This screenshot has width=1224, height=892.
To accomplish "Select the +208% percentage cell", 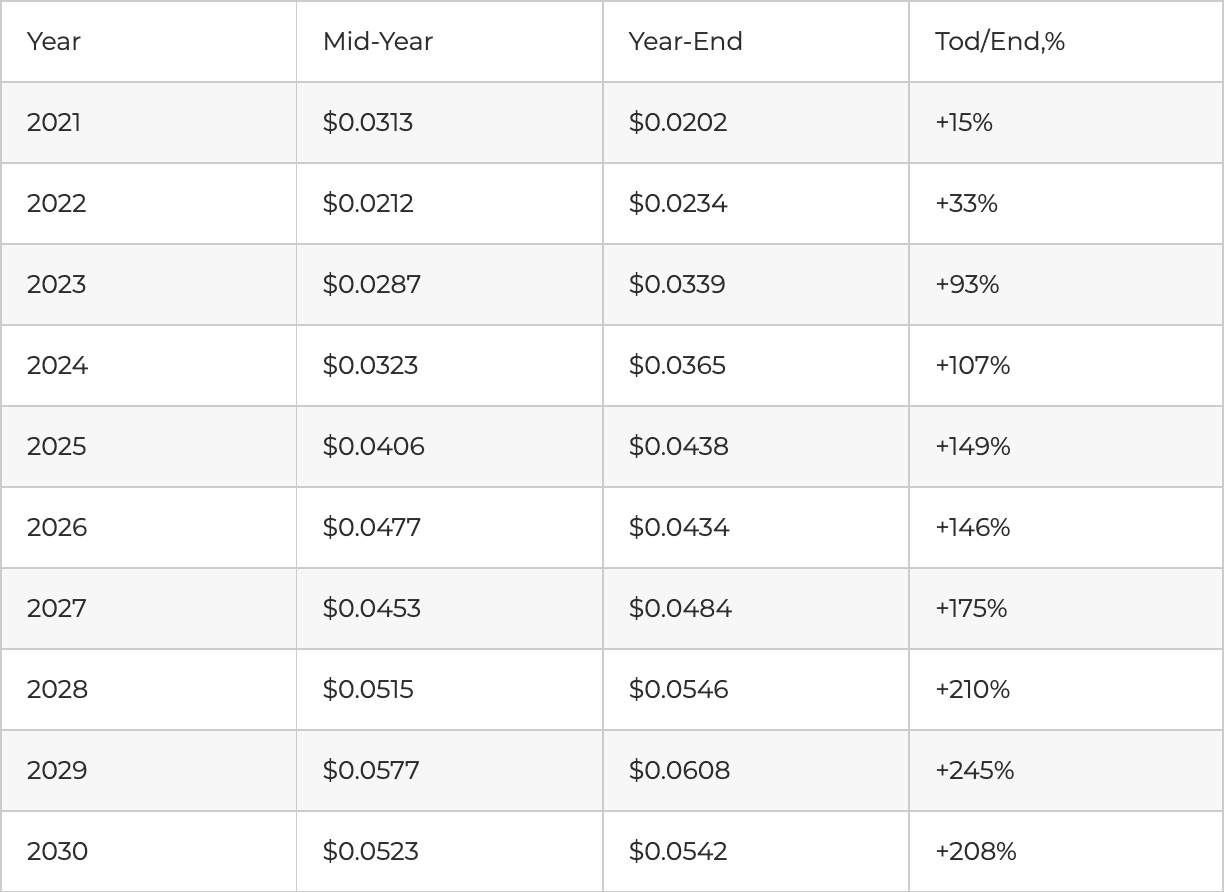I will tap(976, 852).
